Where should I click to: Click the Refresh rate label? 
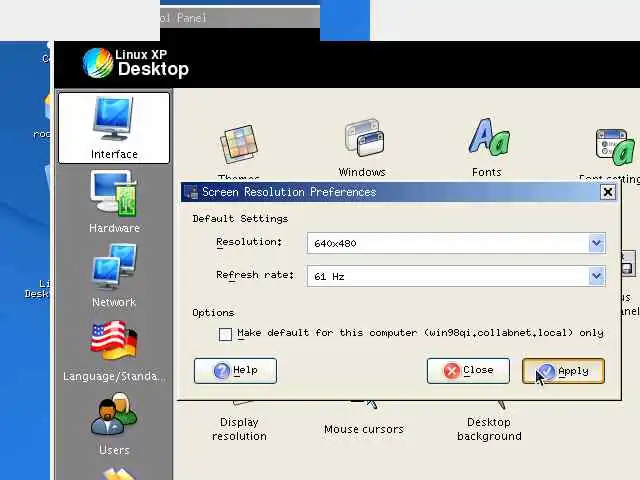tap(255, 275)
